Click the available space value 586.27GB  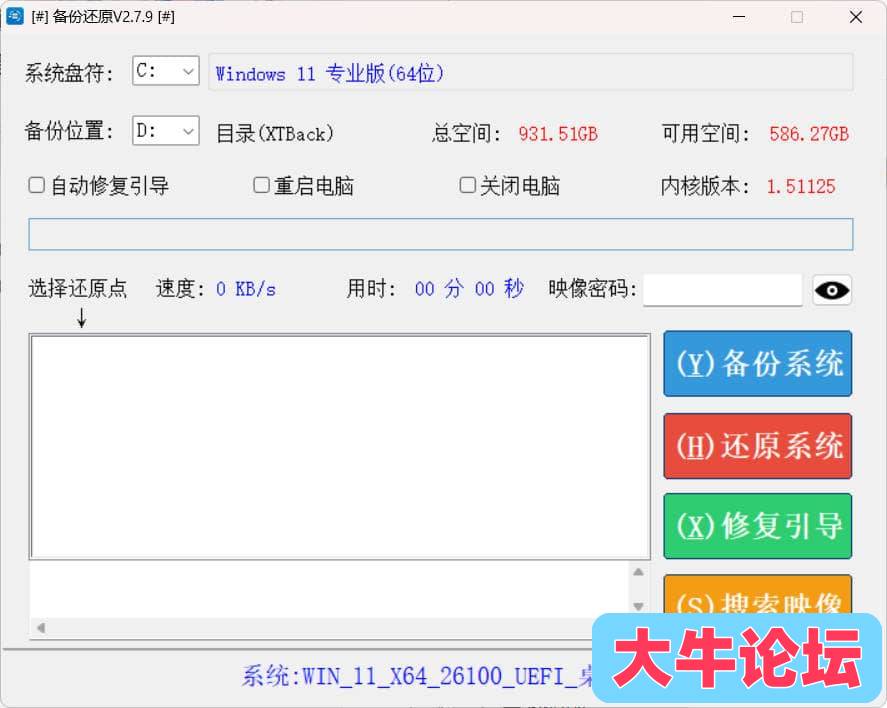point(809,134)
